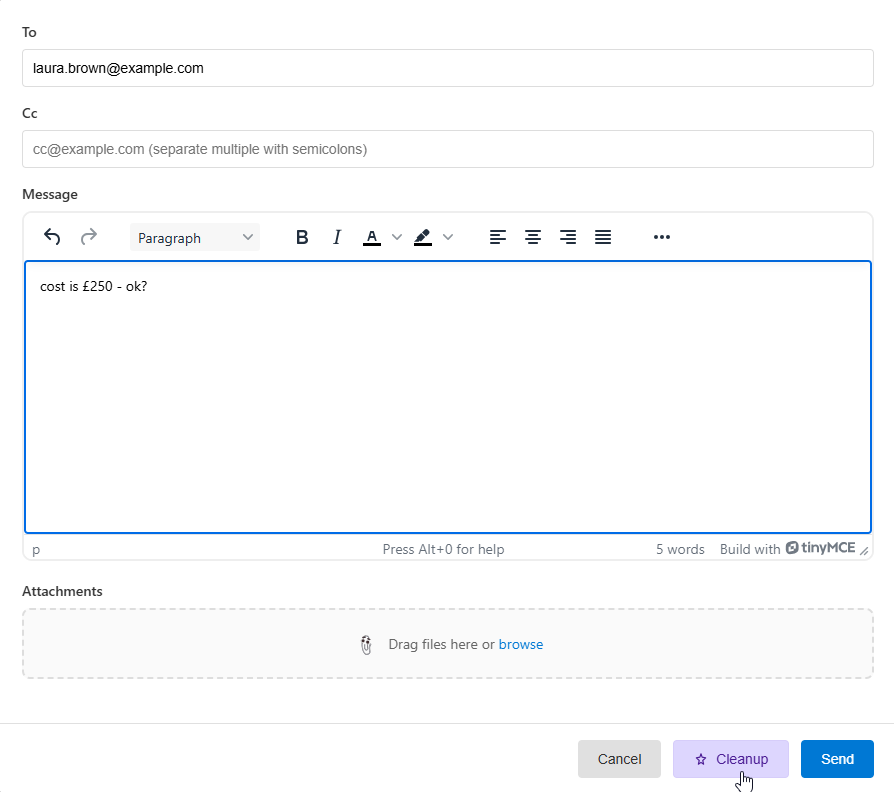This screenshot has width=894, height=792.
Task: Justify the text
Action: 603,237
